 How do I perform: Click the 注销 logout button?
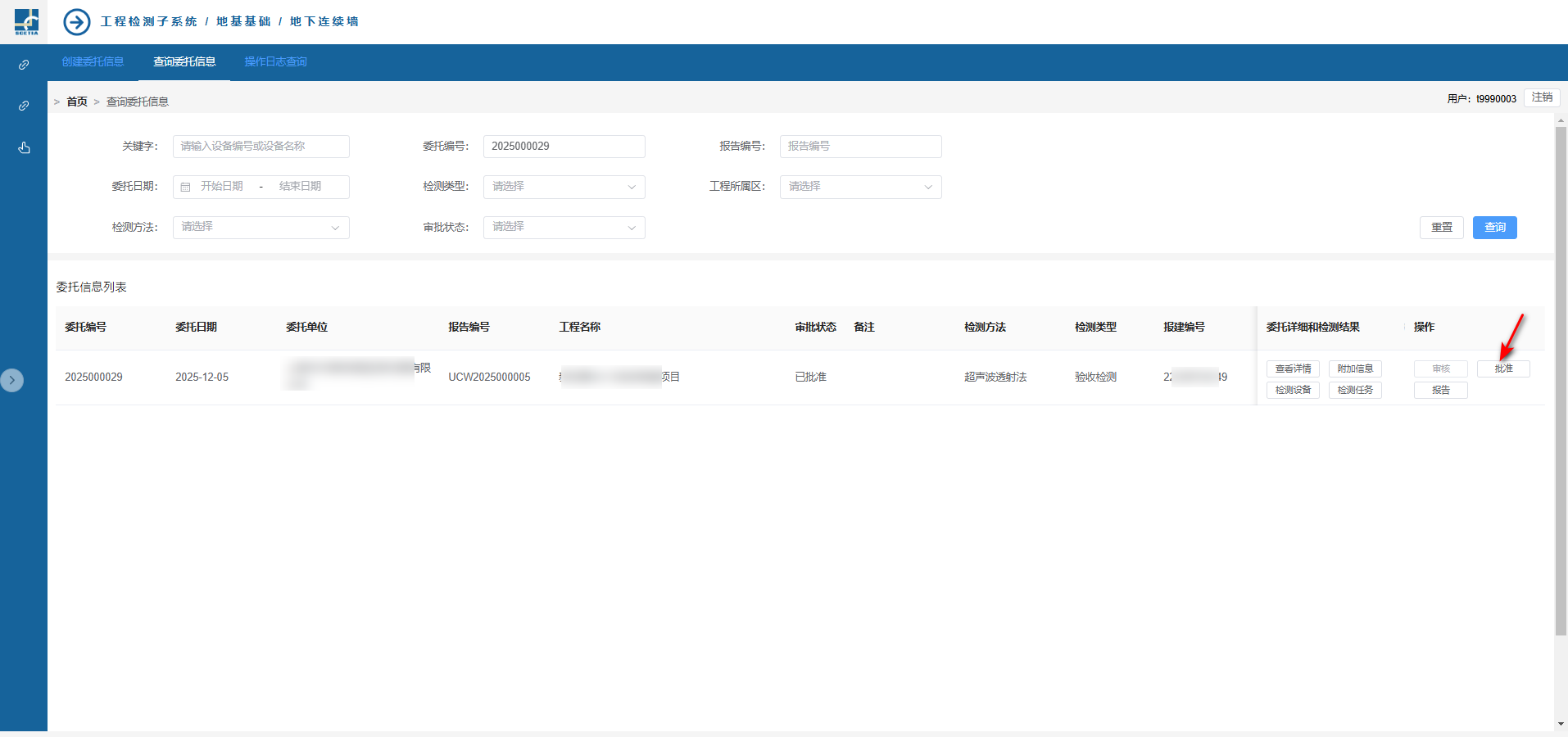tap(1542, 97)
